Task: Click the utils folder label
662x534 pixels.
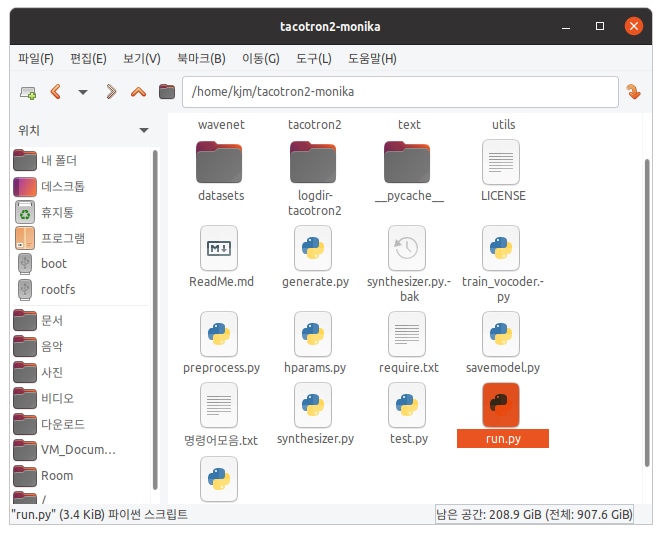Action: click(x=503, y=125)
